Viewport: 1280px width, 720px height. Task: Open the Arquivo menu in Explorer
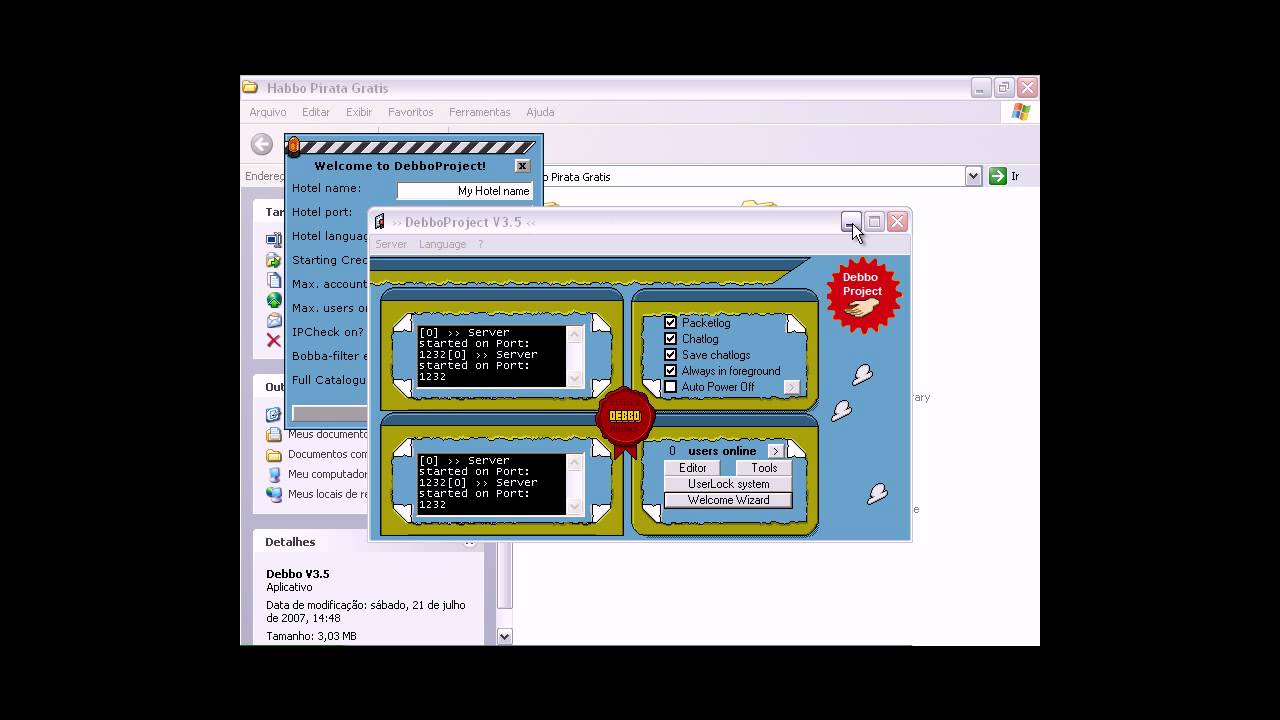268,112
